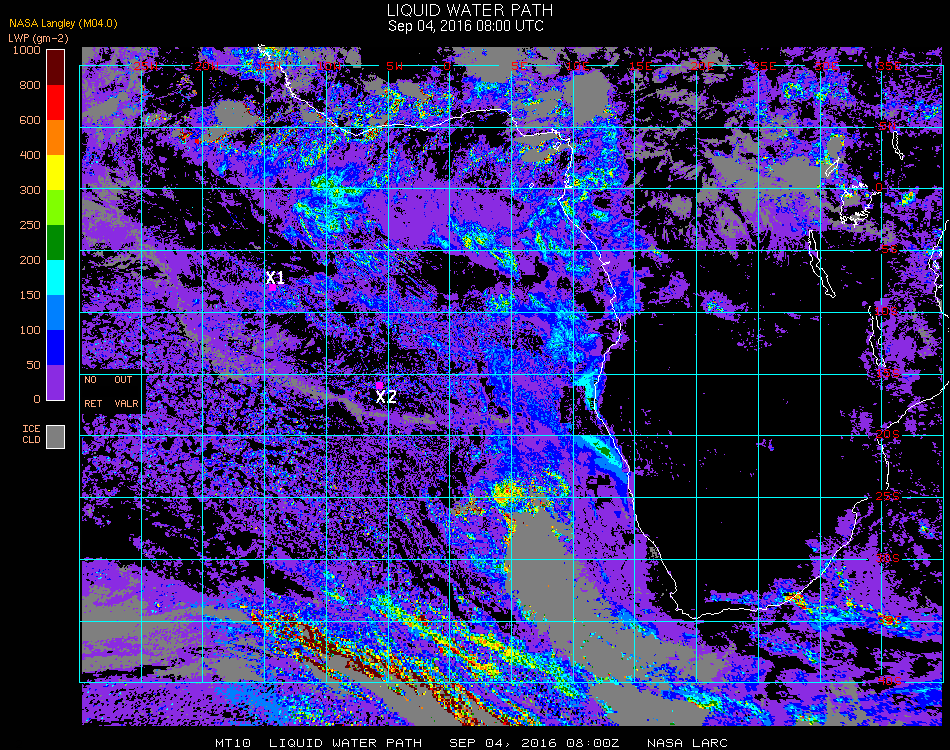Select the orange 400–600 legend color
The width and height of the screenshot is (950, 750).
[x=56, y=138]
